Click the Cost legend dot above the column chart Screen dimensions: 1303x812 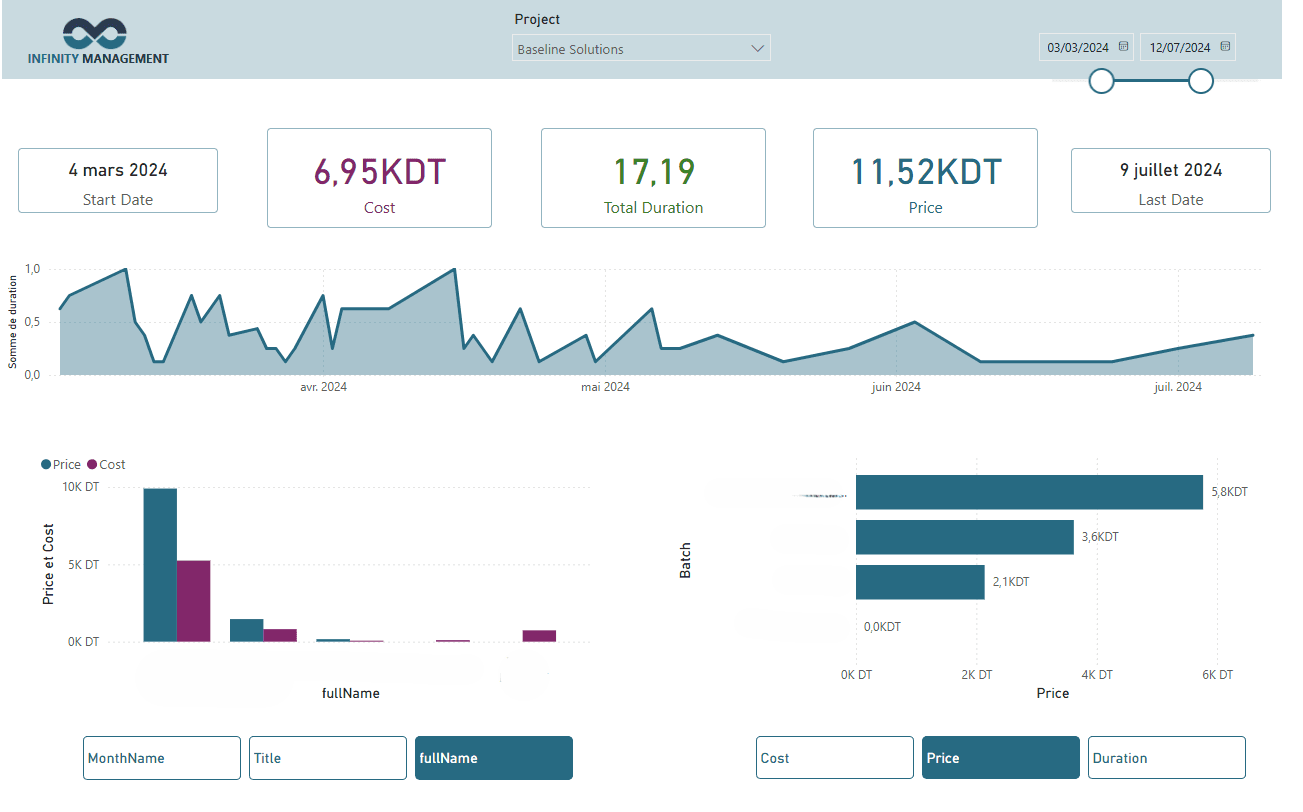coord(92,464)
